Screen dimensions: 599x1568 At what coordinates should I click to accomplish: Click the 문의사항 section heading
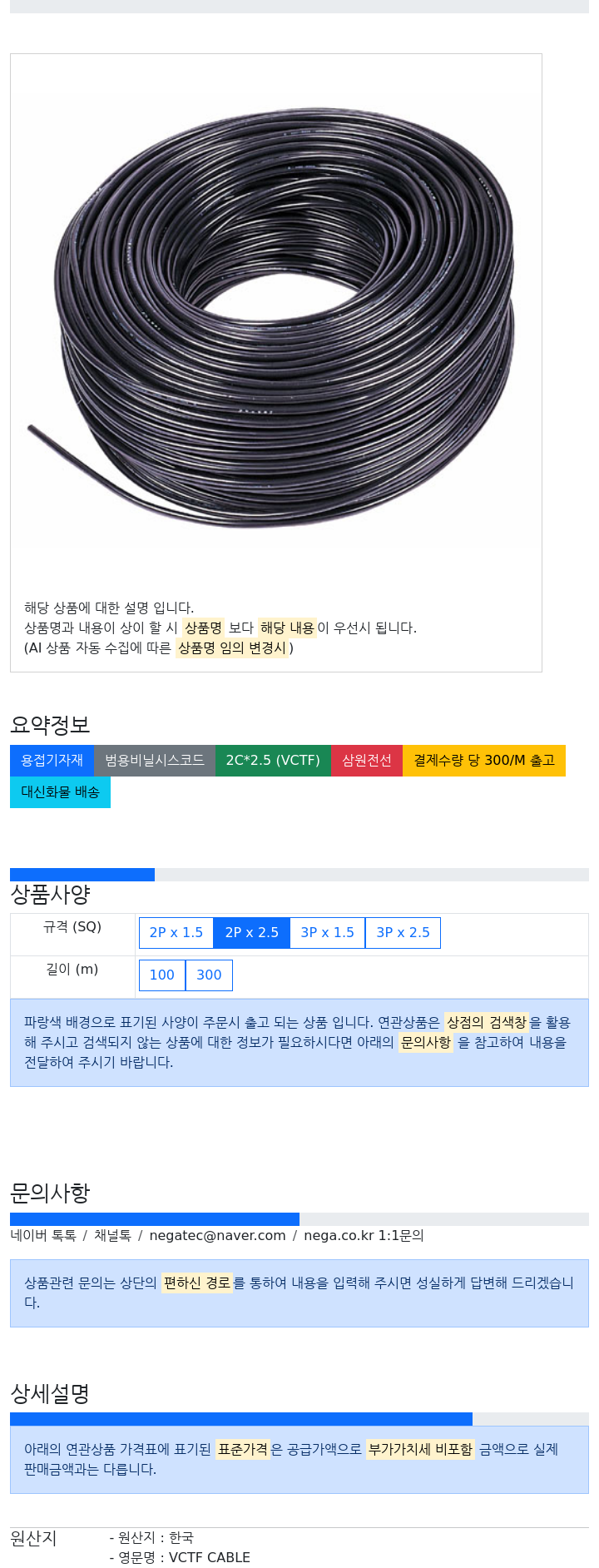pyautogui.click(x=50, y=1193)
